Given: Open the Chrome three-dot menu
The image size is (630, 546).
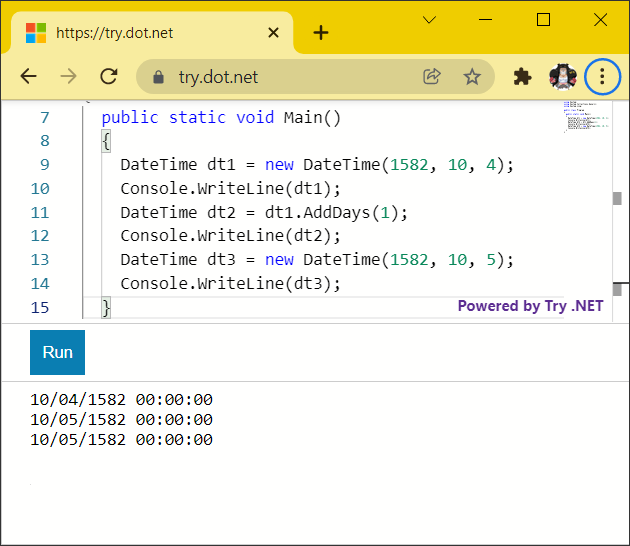Looking at the screenshot, I should [x=602, y=76].
